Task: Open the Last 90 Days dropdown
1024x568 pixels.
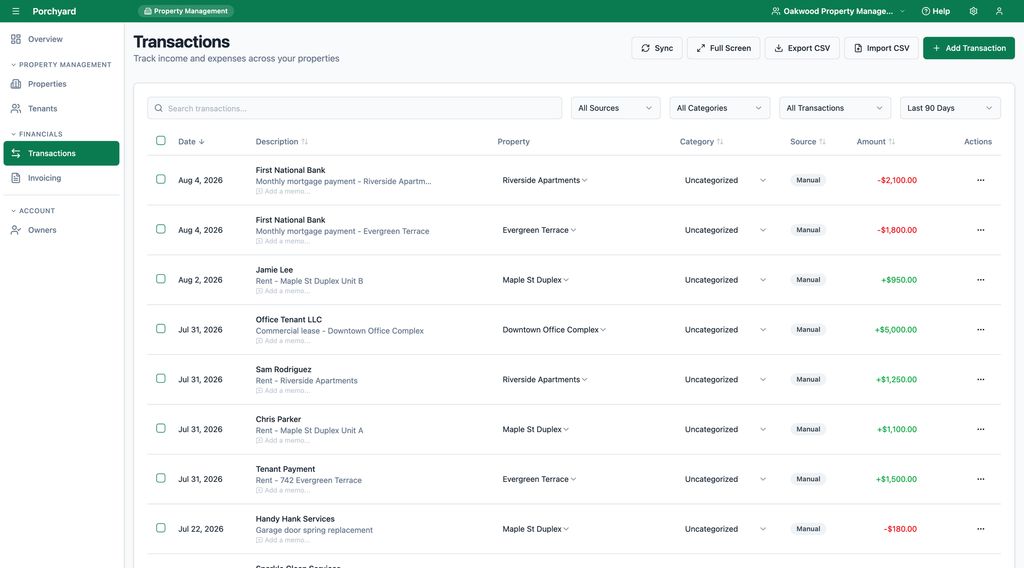Action: 950,108
